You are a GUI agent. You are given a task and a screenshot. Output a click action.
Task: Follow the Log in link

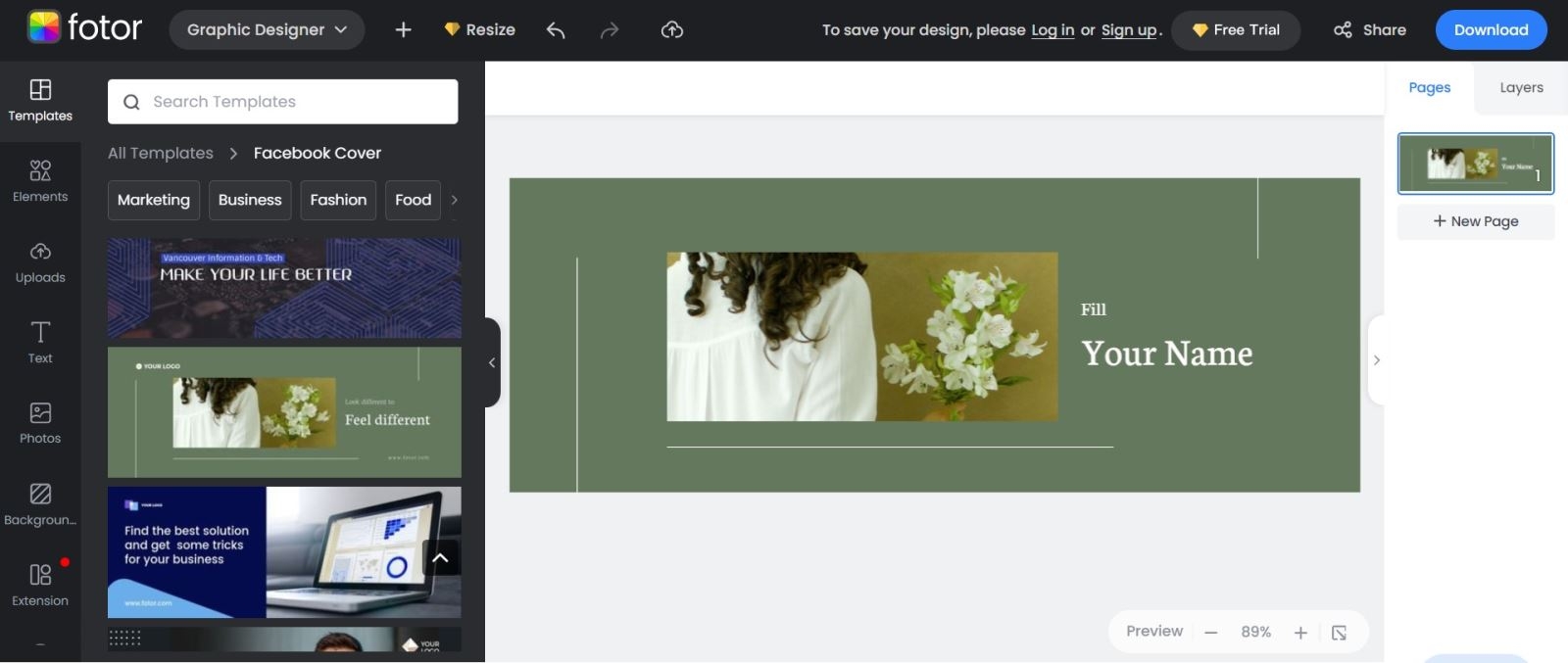click(x=1053, y=30)
